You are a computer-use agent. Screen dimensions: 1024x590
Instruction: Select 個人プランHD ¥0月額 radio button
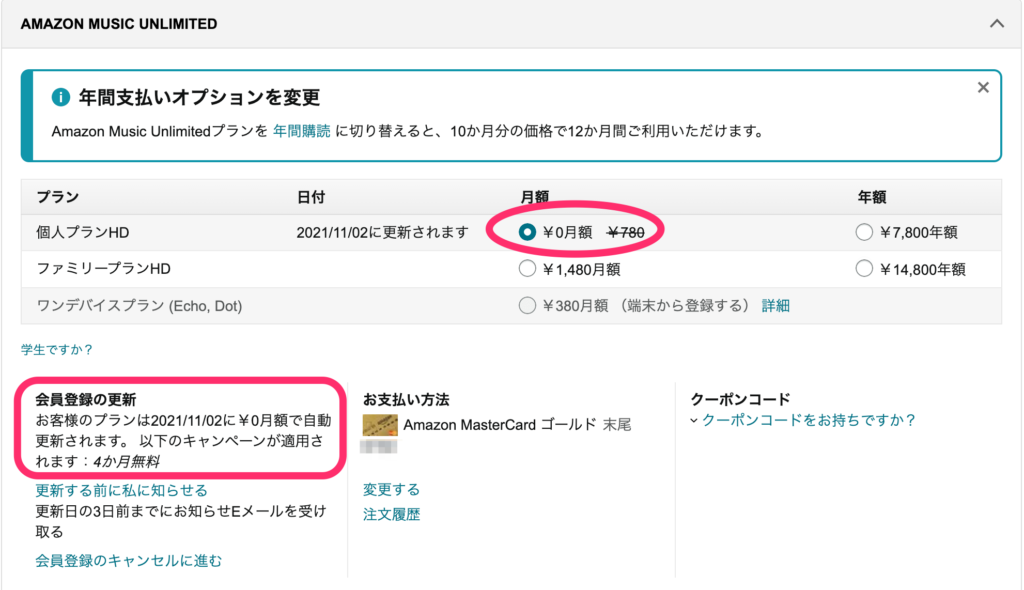click(527, 232)
